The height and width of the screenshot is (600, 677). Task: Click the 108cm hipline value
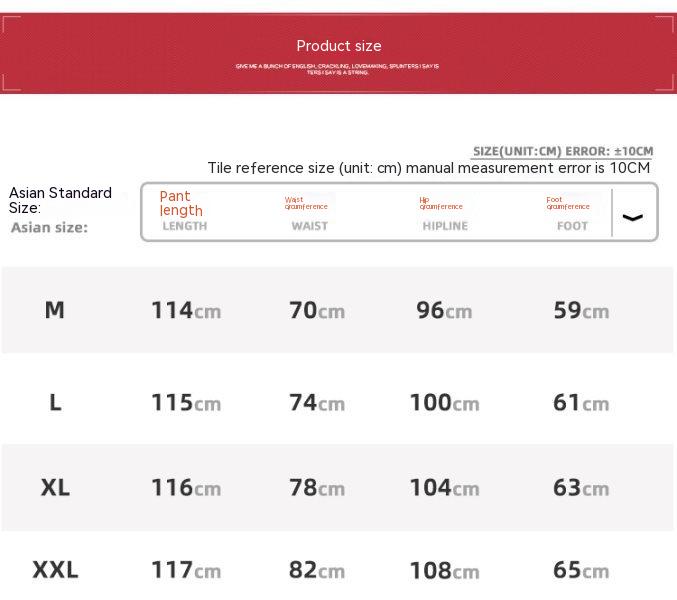tap(444, 571)
